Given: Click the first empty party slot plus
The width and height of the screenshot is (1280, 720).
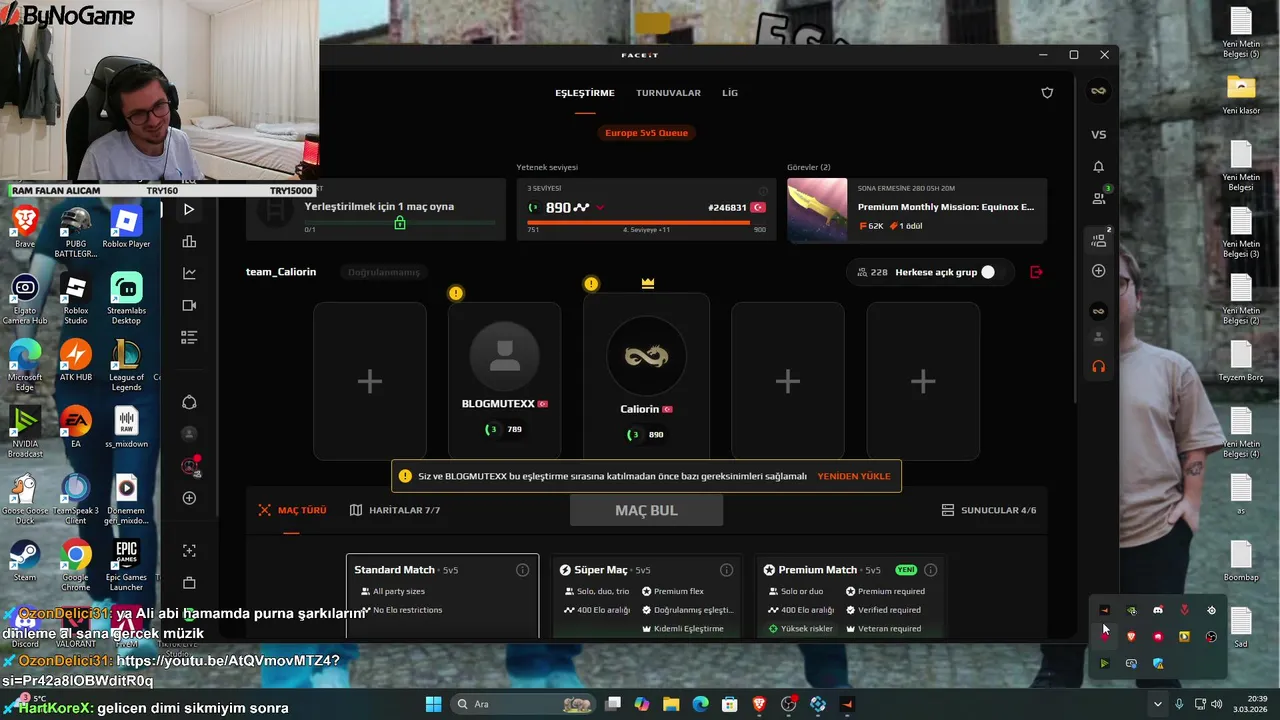Looking at the screenshot, I should (370, 381).
